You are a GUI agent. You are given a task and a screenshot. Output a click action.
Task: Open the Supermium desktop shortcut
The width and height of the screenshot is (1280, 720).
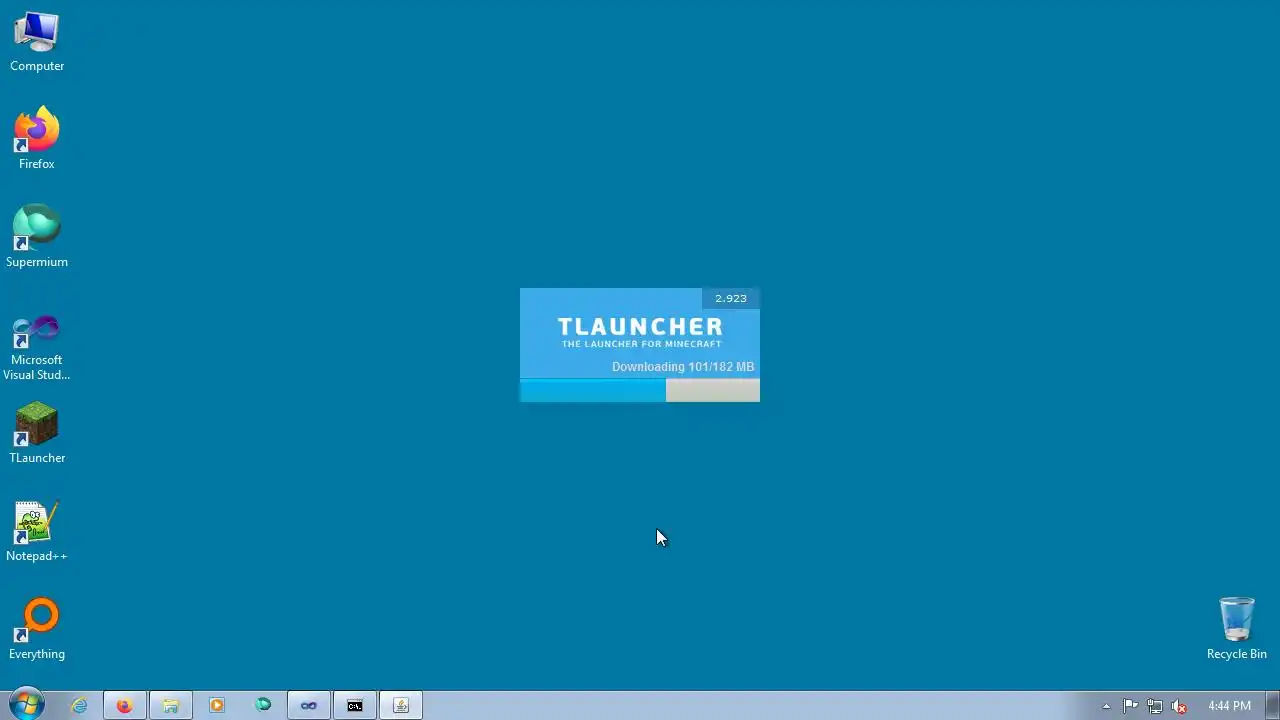pos(37,237)
